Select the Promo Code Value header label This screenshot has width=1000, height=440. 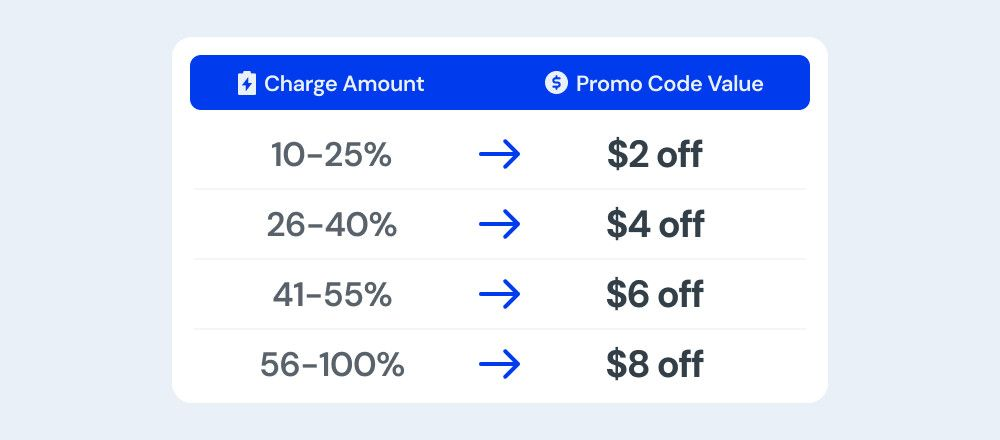click(x=670, y=84)
